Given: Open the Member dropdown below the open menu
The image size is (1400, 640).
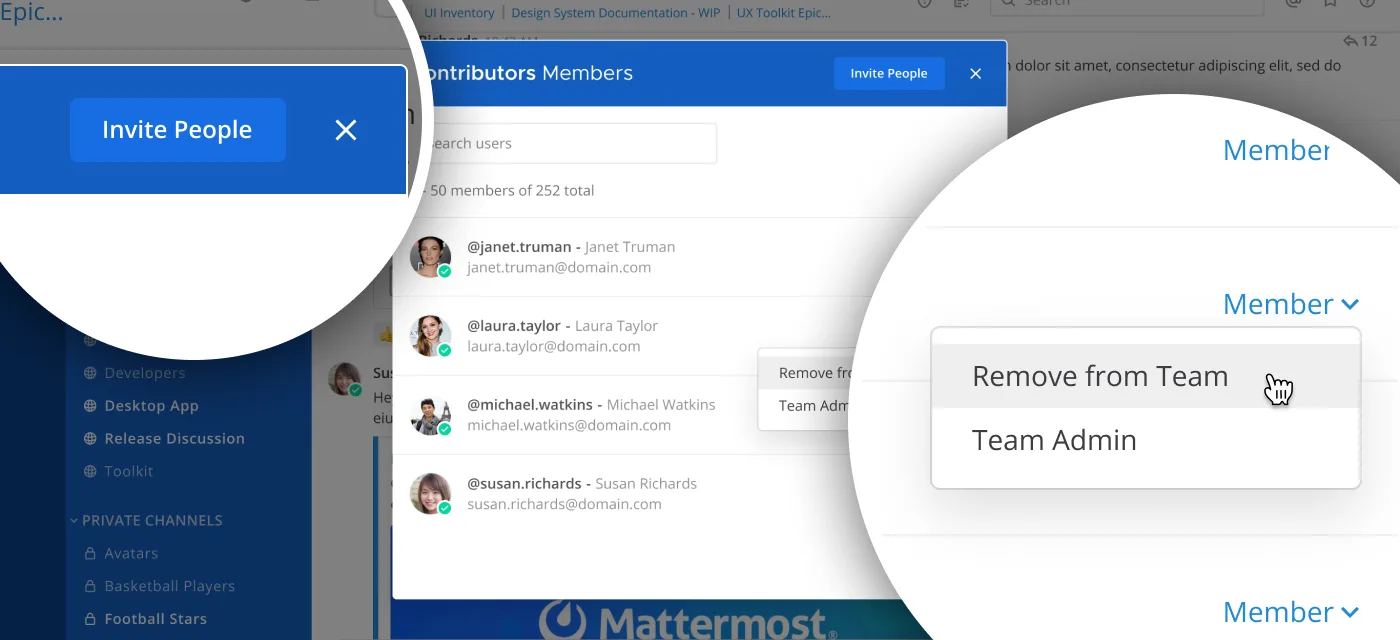Looking at the screenshot, I should [1291, 612].
